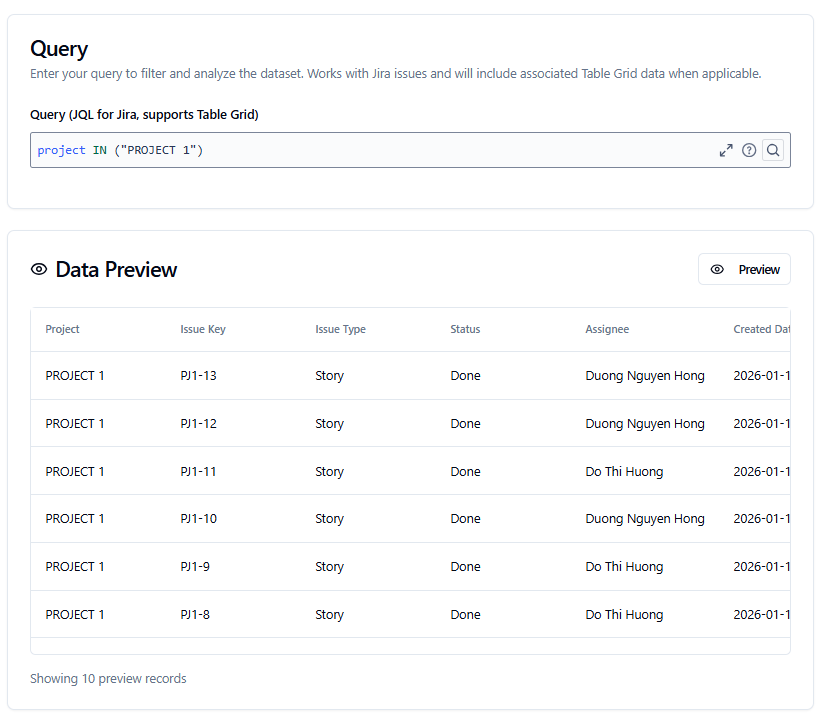
Task: Click the Issue Type column header
Action: [340, 329]
